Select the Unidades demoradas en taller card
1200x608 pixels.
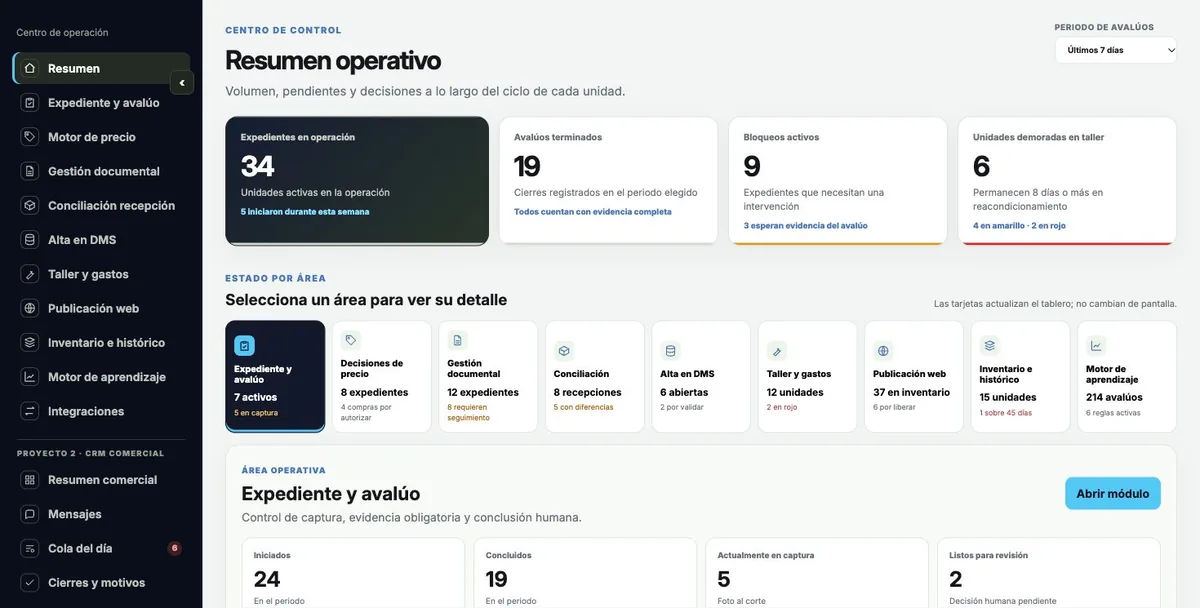(x=1067, y=181)
